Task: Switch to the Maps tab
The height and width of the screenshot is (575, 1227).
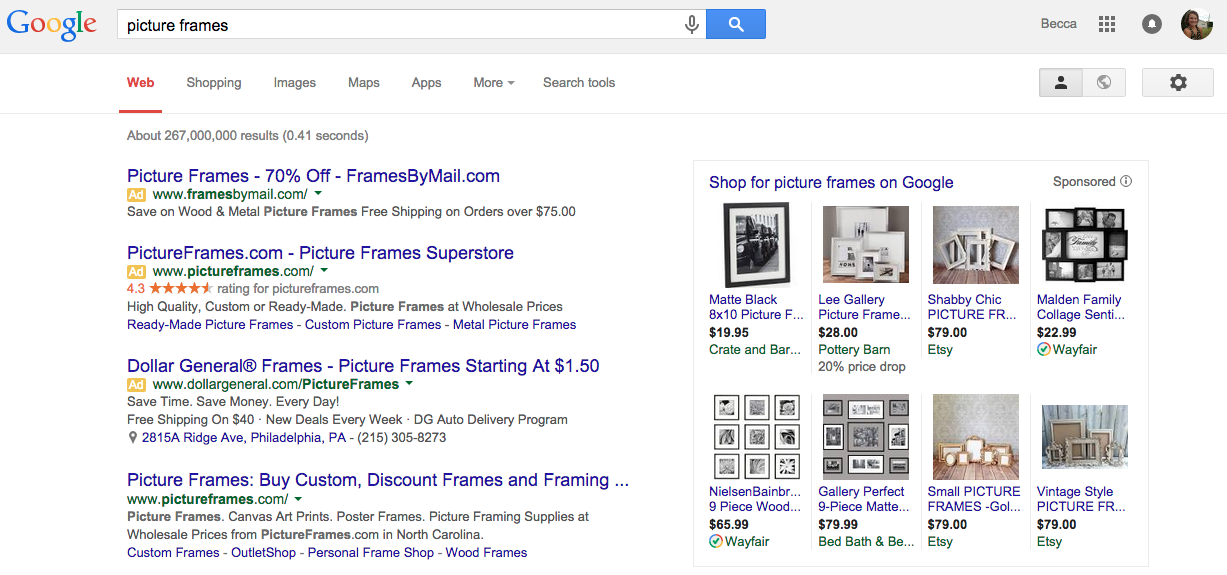Action: coord(364,83)
